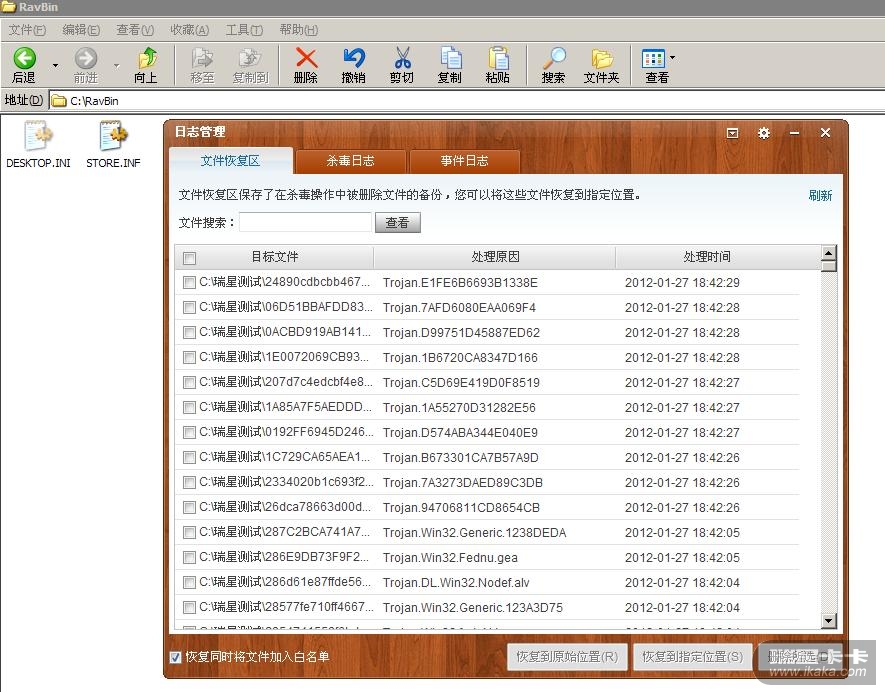Check the row for 0ACBD919AB141 file
The width and height of the screenshot is (885, 692).
click(x=189, y=332)
